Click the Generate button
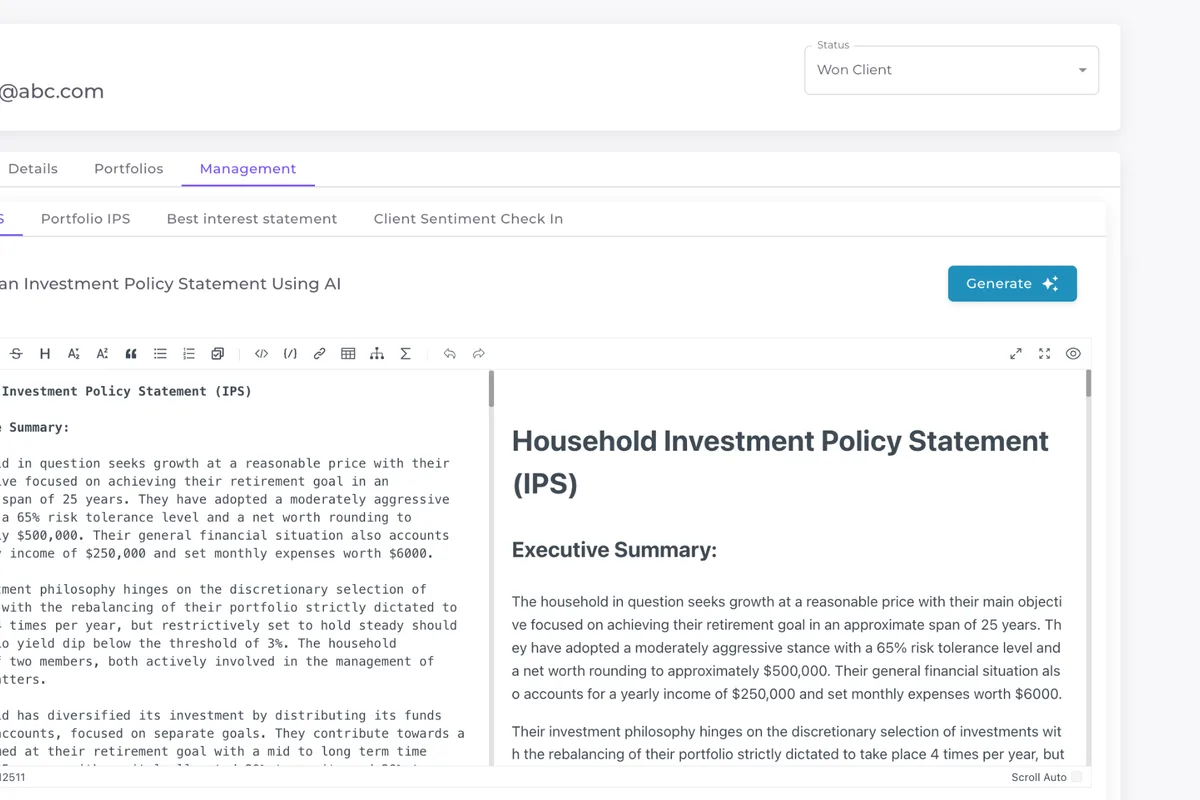The image size is (1200, 800). 1012,284
